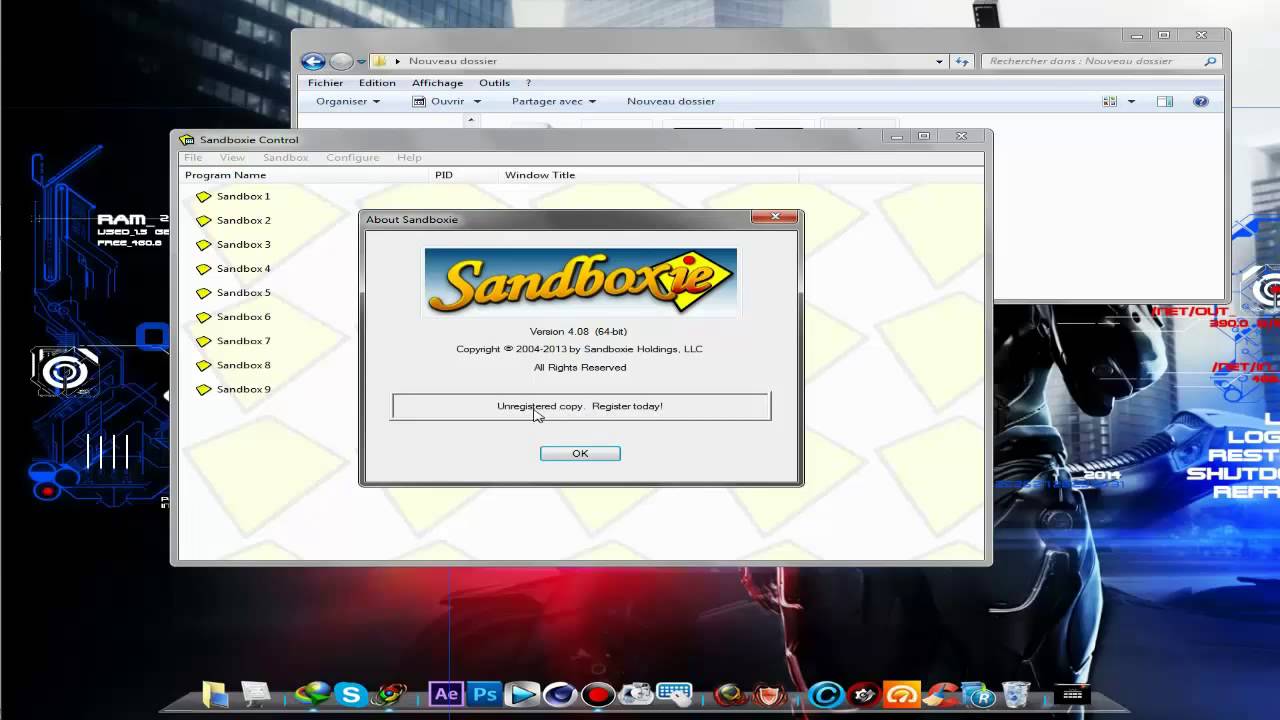Open Internet Download Manager in the dock

(313, 693)
